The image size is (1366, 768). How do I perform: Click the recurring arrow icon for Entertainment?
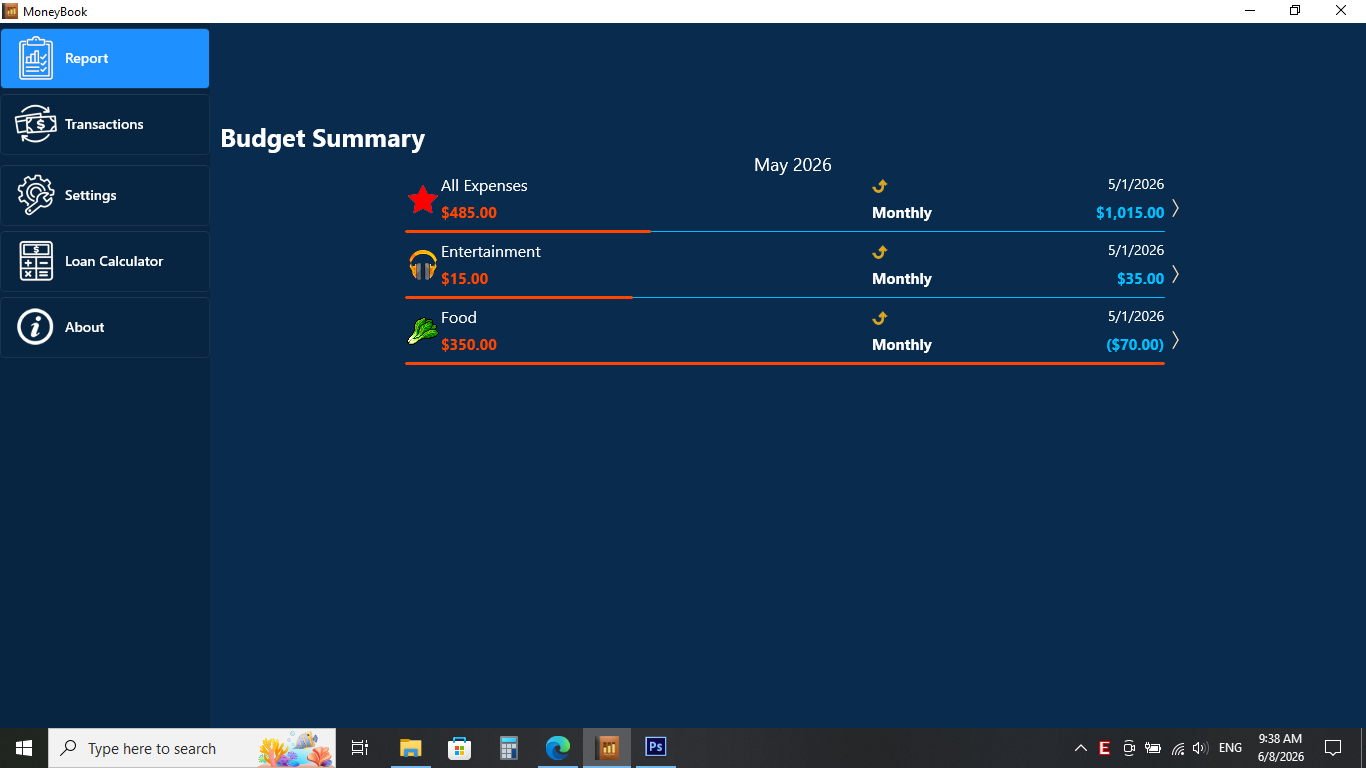click(880, 252)
